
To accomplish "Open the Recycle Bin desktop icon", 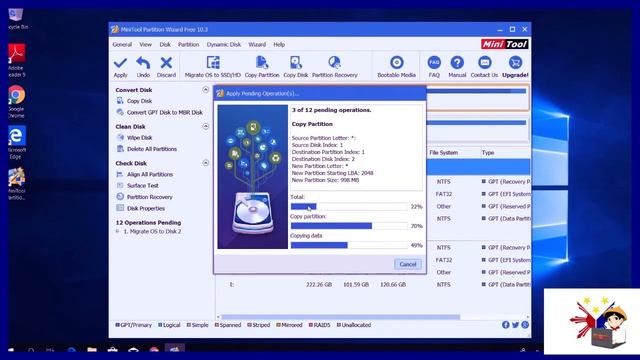I will coord(17,20).
